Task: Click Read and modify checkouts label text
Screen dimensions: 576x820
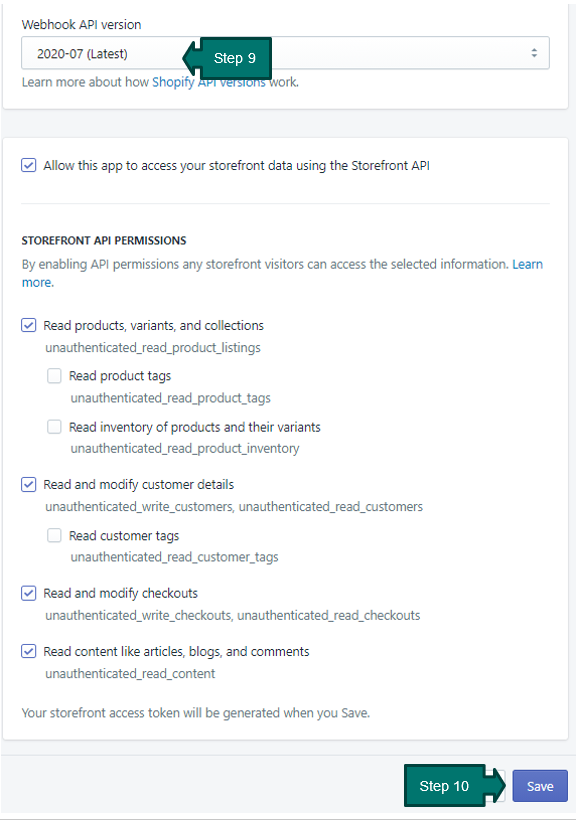Action: (120, 594)
